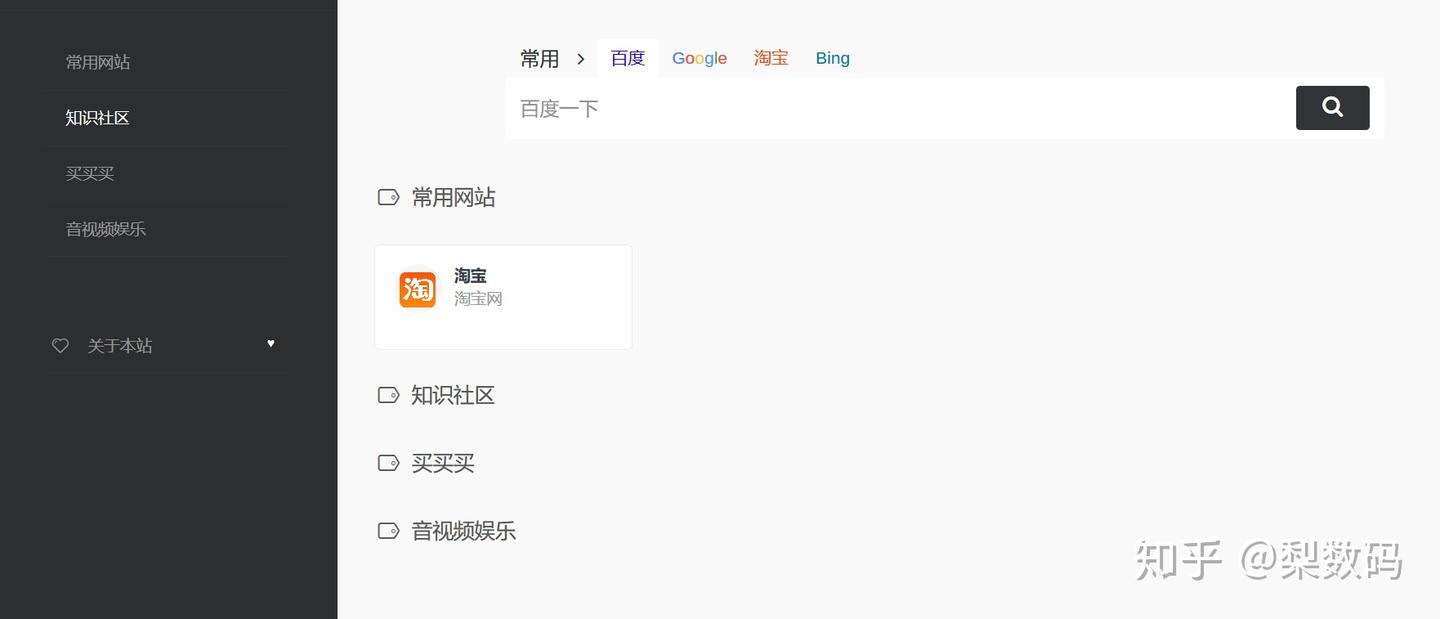Click the 淘宝网 description text

pos(478,299)
